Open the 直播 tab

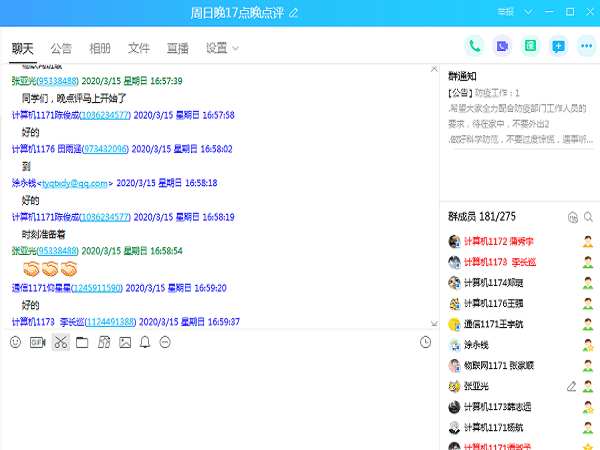(178, 48)
